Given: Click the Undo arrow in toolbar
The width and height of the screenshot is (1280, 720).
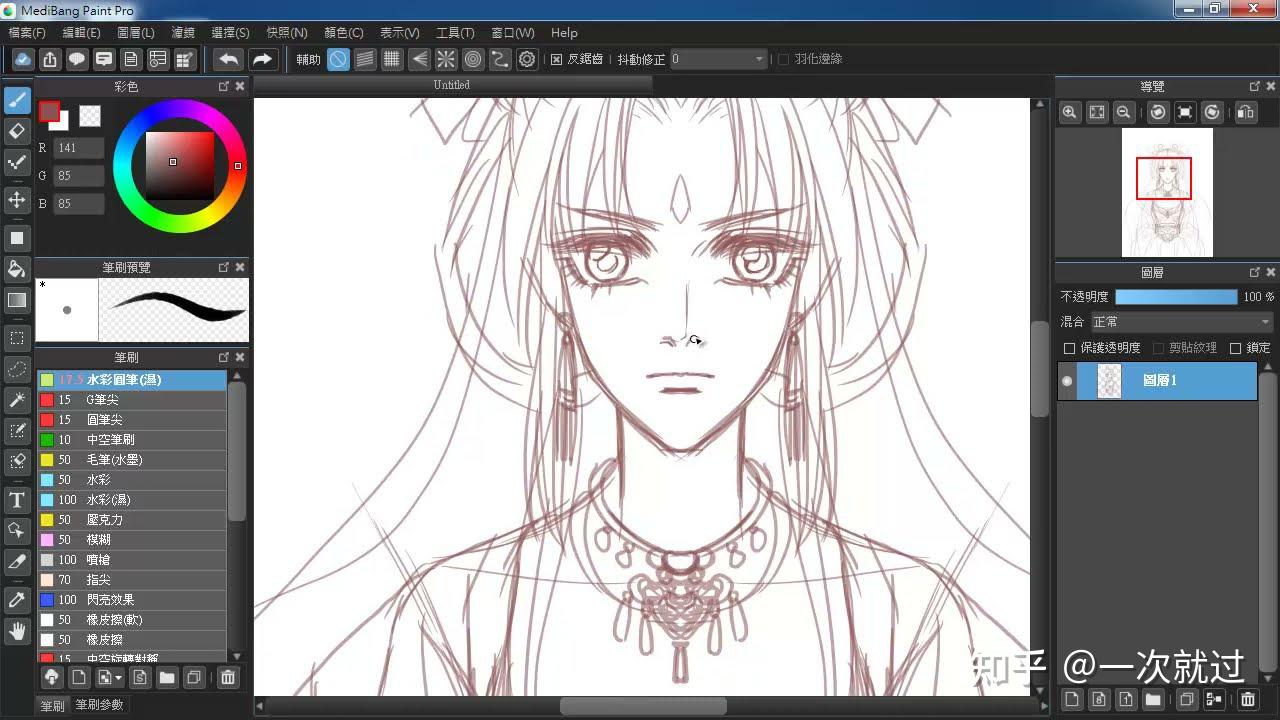Looking at the screenshot, I should coord(229,59).
